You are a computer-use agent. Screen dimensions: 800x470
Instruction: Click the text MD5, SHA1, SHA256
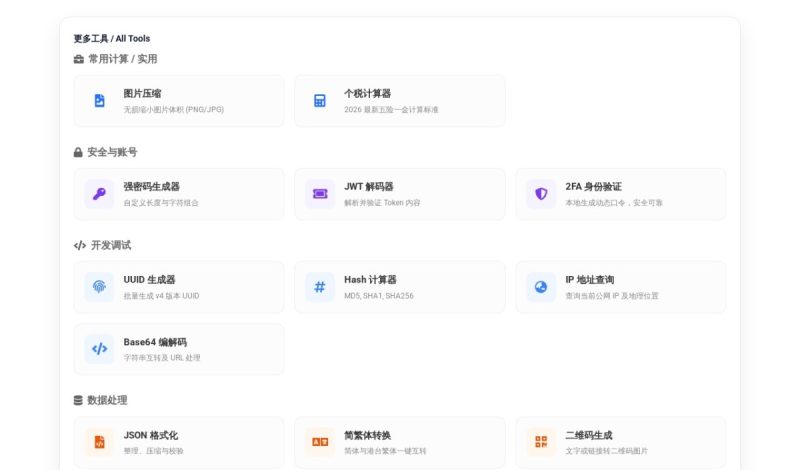(379, 295)
